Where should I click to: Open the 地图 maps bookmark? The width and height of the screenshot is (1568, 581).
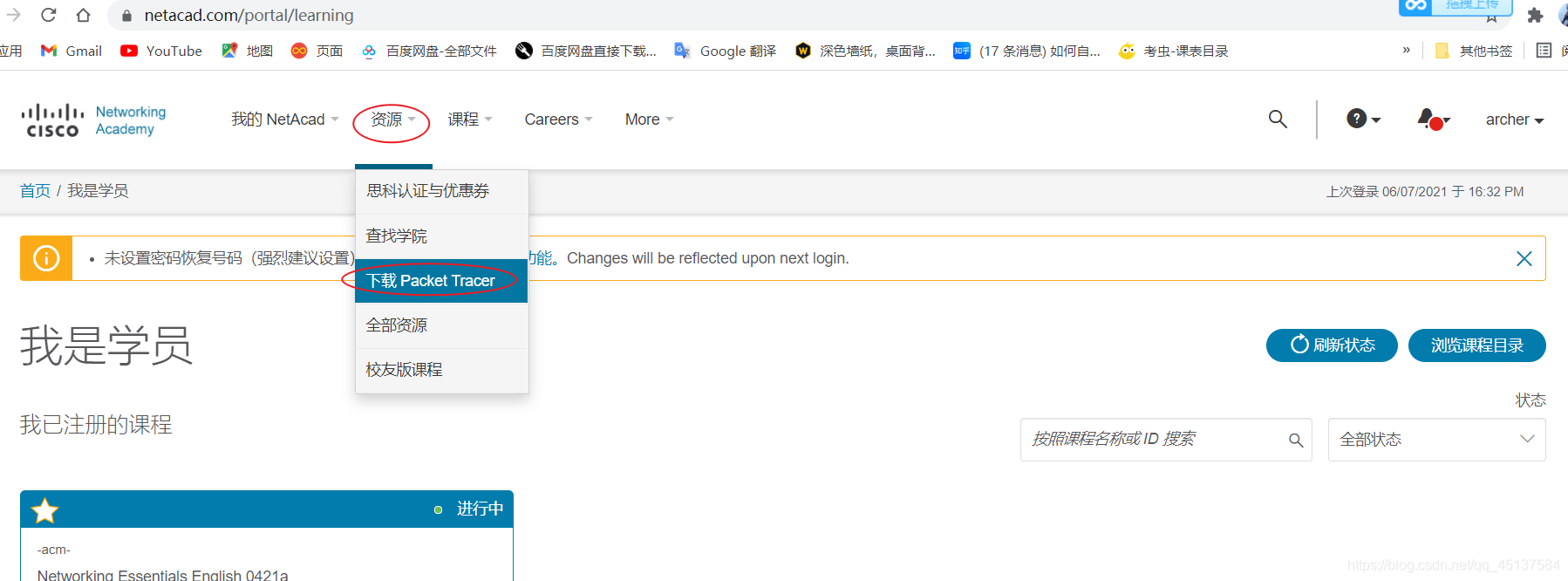(247, 51)
